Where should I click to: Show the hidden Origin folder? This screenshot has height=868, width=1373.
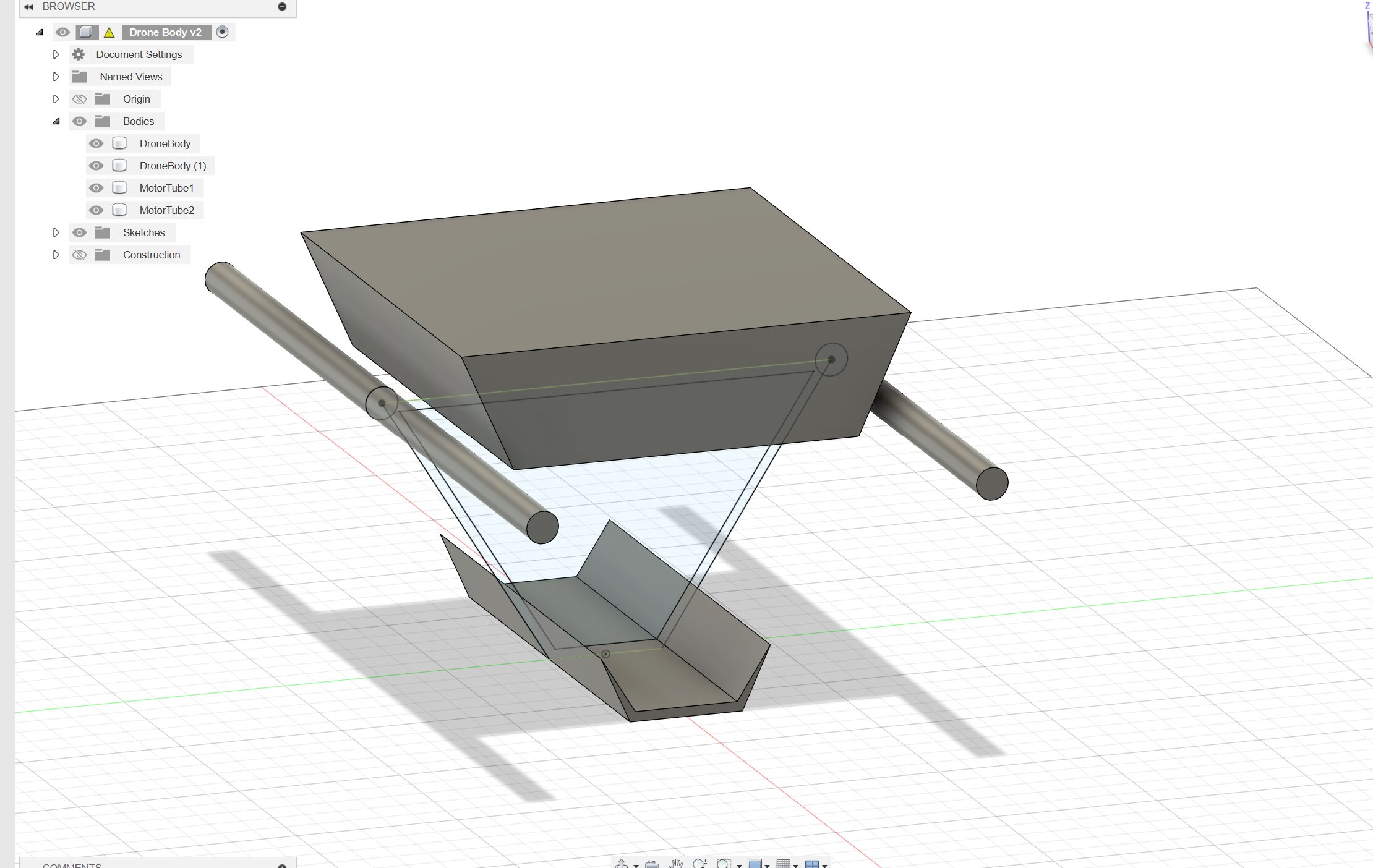79,99
